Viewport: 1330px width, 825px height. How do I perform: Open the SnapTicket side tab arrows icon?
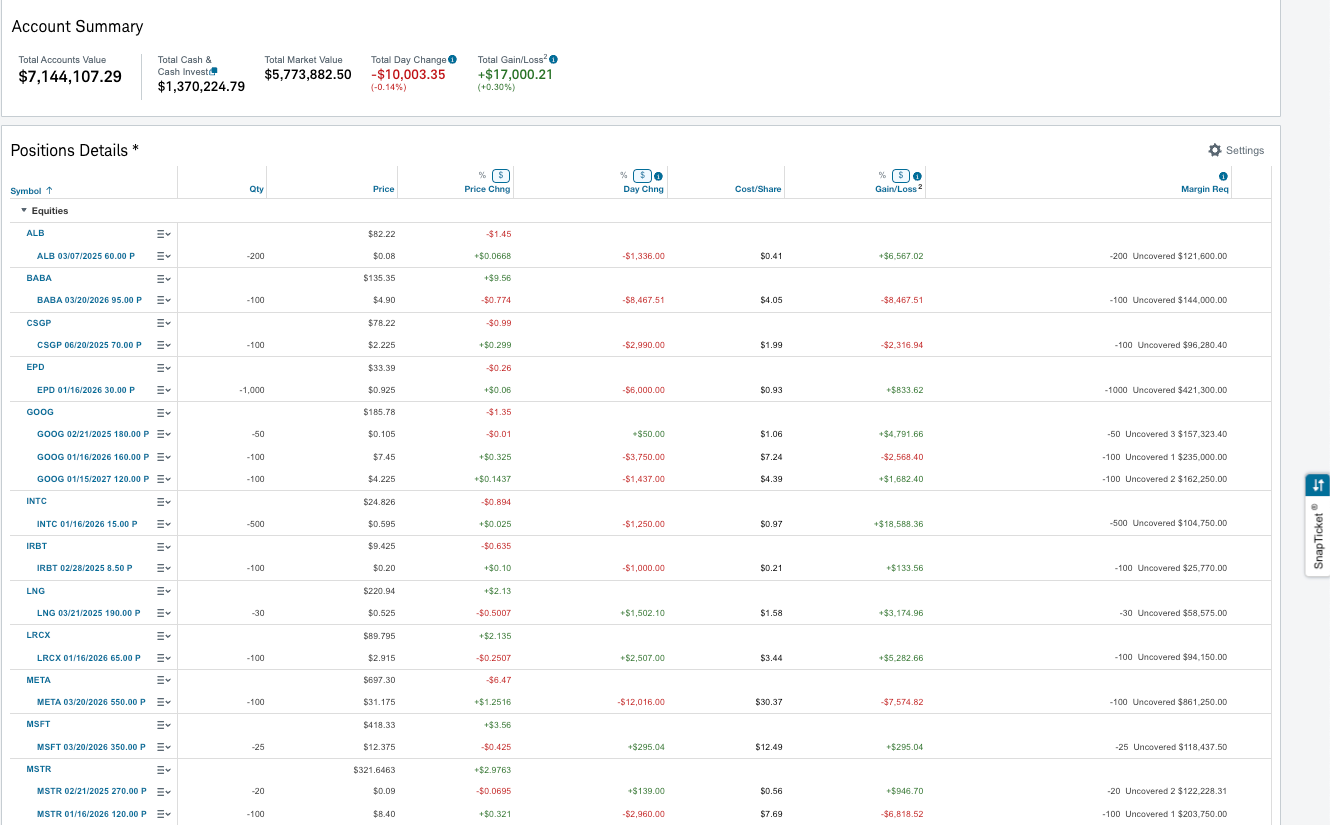(1318, 485)
